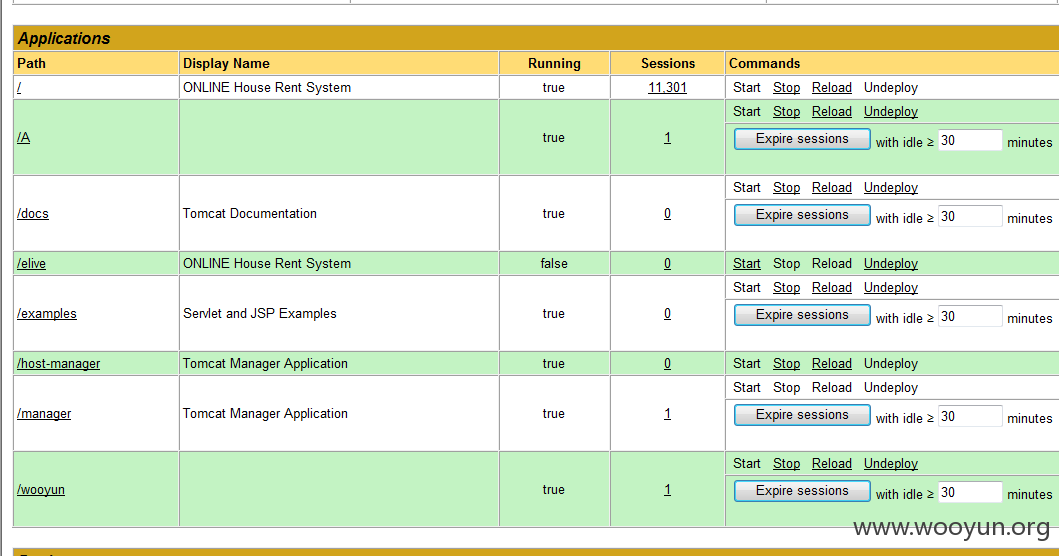Screen dimensions: 1059x556
Task: Reload the root / application
Action: [x=832, y=88]
